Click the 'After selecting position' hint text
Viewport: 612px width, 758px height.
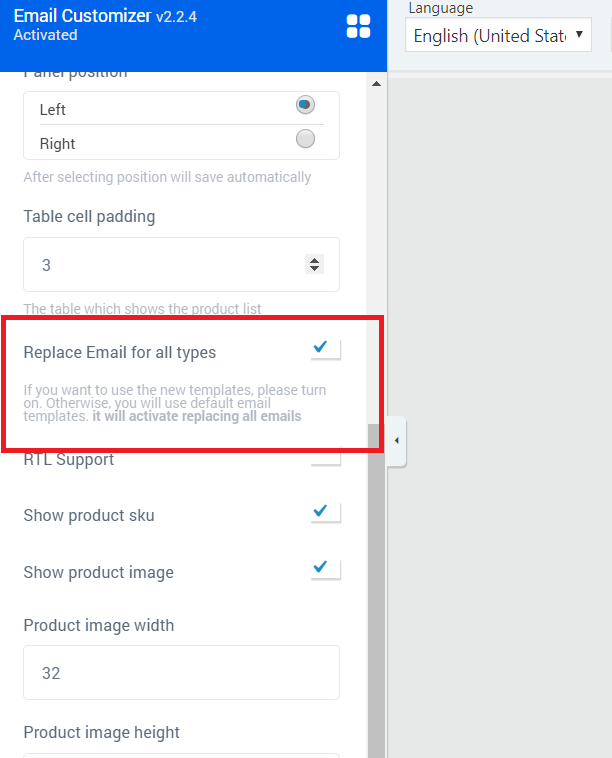click(x=167, y=177)
